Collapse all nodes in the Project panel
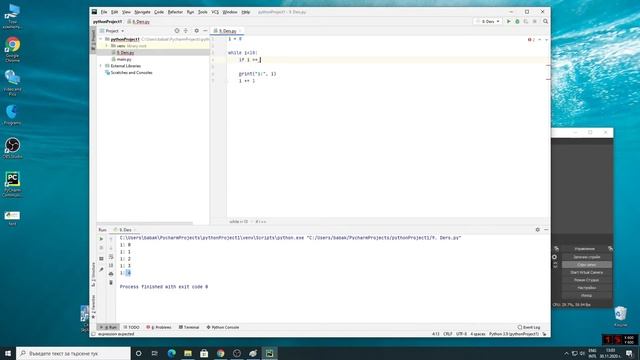Screen dimensions: 640x360 (186, 31)
